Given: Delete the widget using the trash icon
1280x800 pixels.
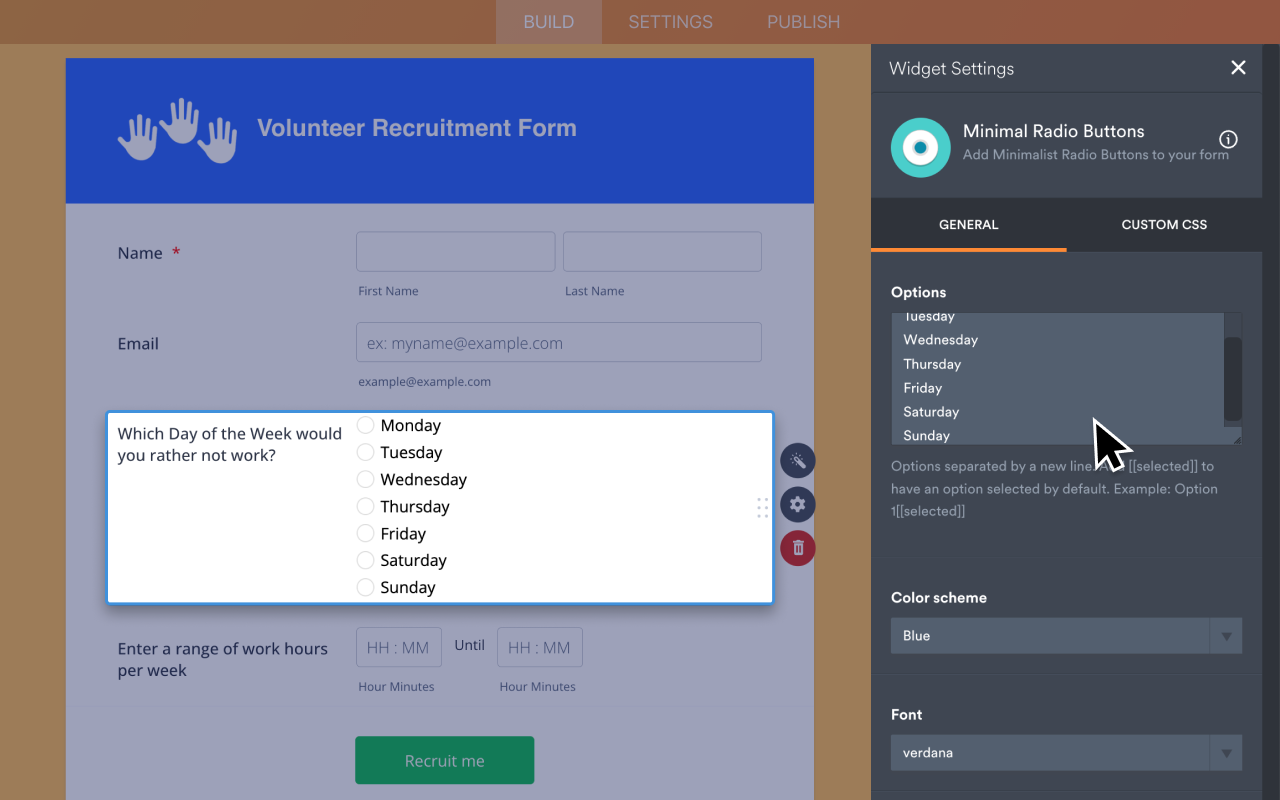Looking at the screenshot, I should (x=797, y=548).
